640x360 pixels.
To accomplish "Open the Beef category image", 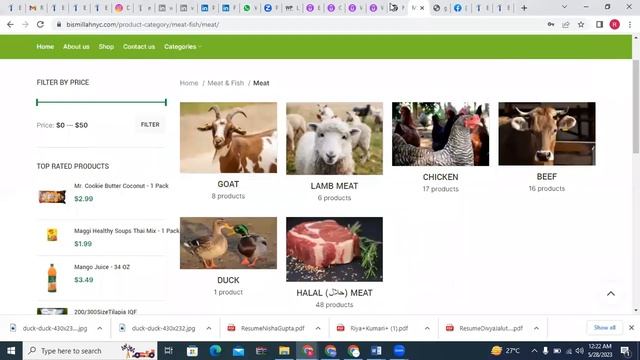I will click(x=547, y=133).
